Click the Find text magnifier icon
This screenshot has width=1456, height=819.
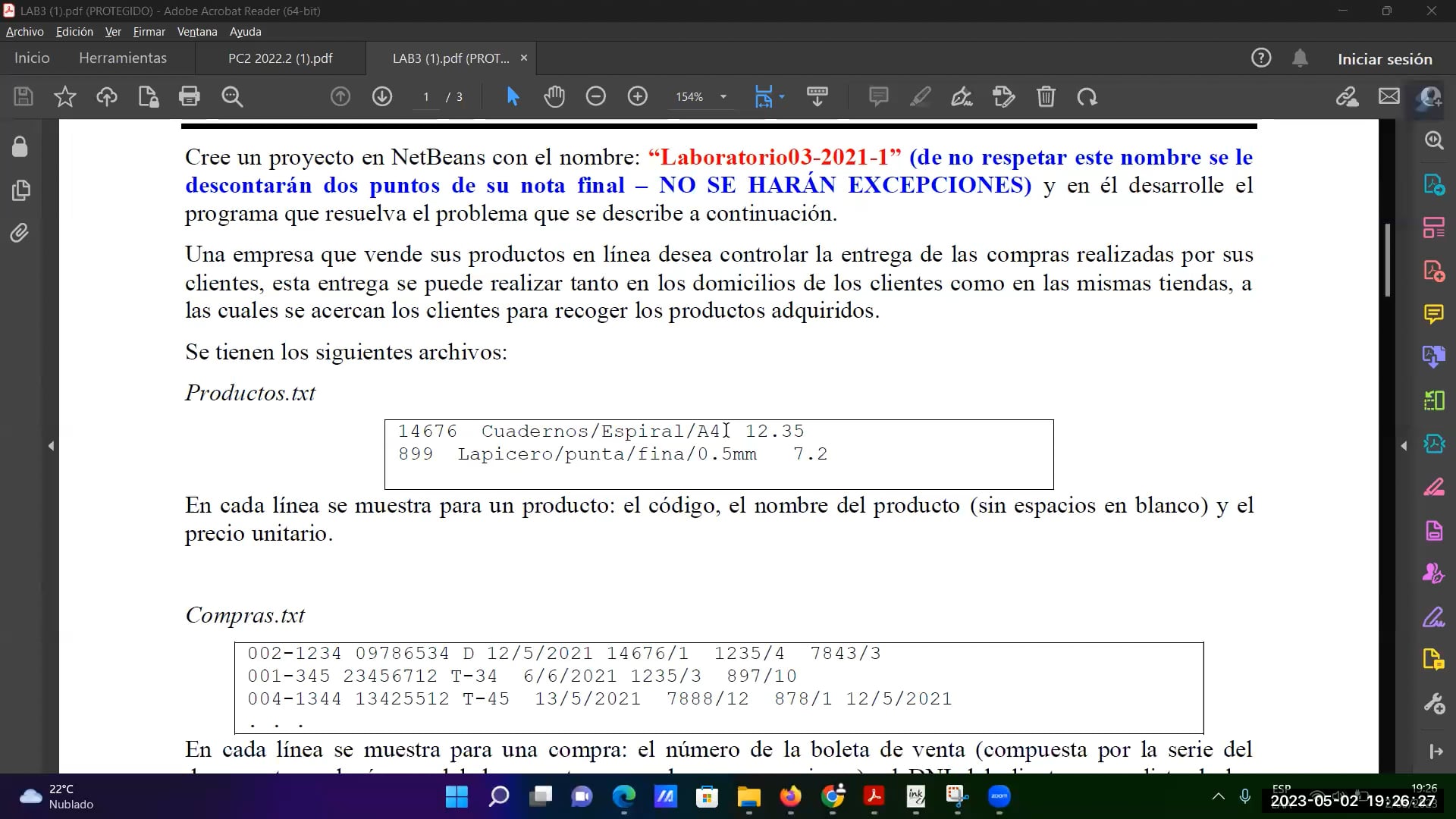click(232, 96)
